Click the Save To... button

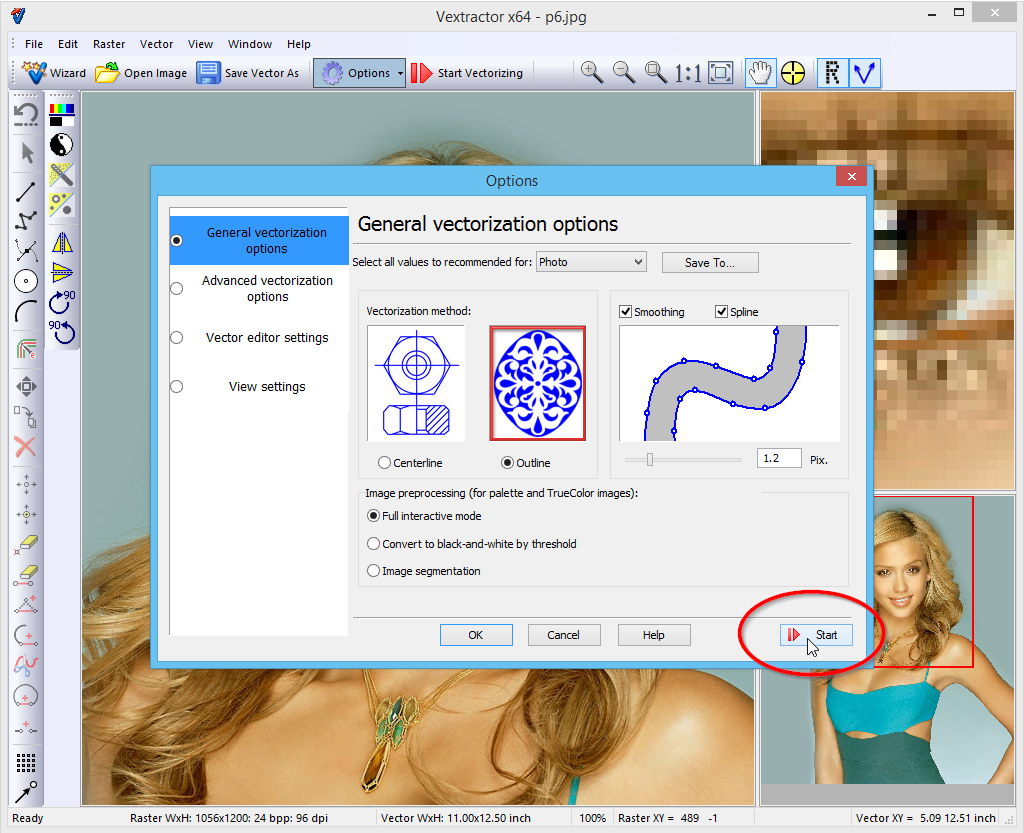(710, 262)
